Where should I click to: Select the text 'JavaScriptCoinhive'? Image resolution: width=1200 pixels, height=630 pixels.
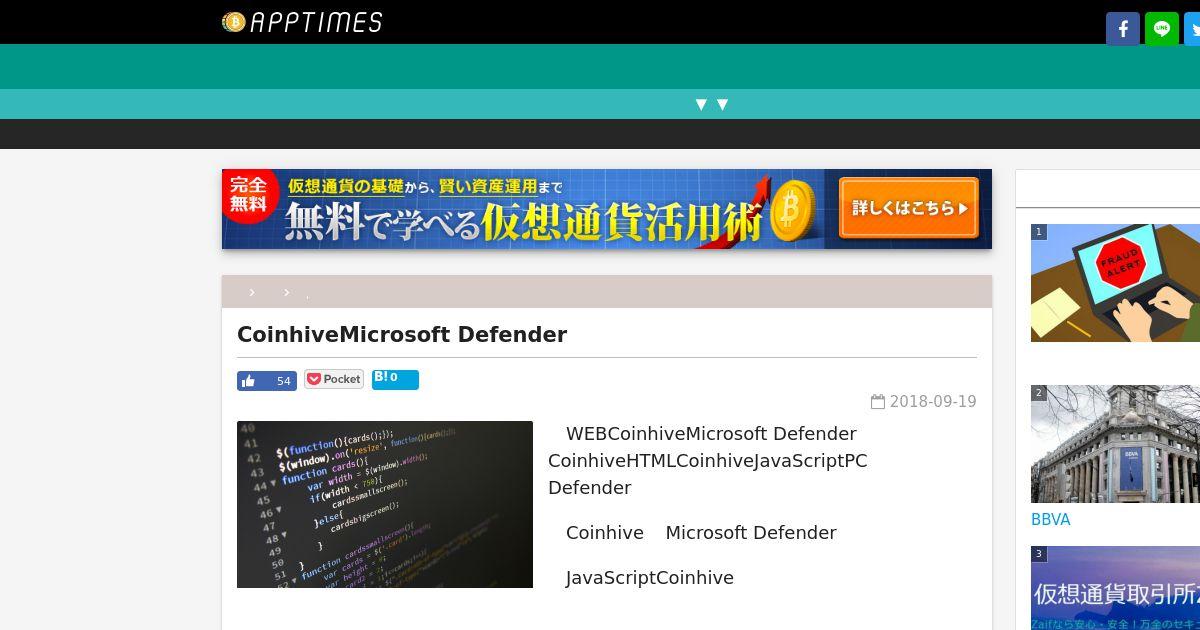pyautogui.click(x=650, y=578)
